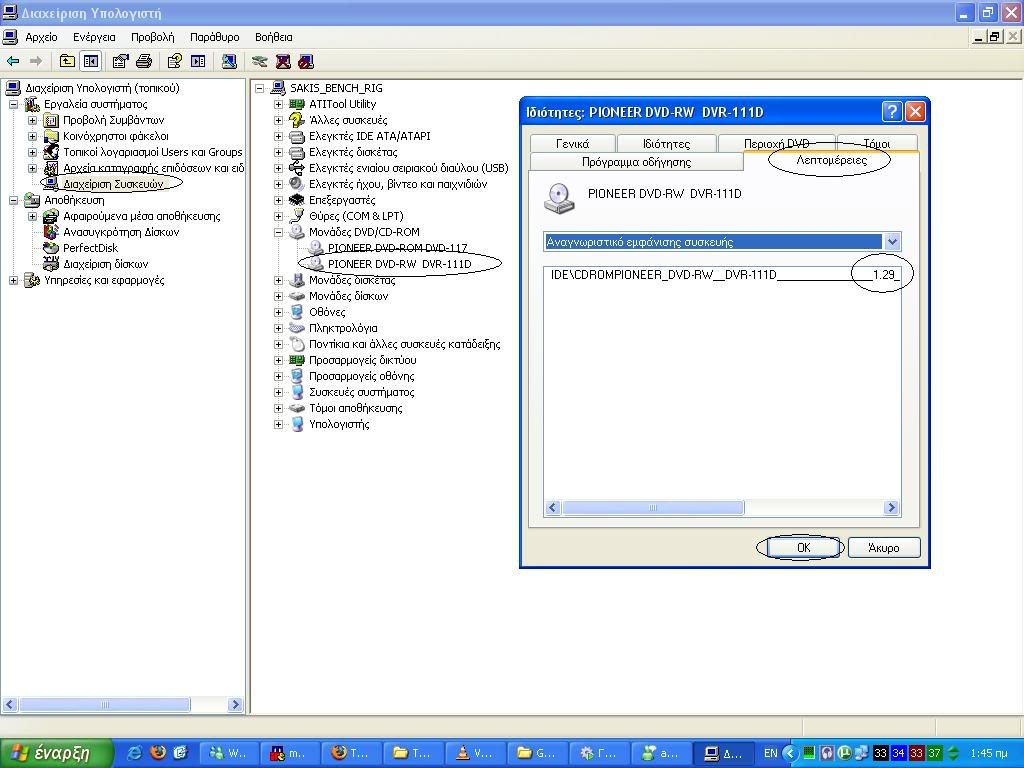Click the back navigation arrow
1024x768 pixels.
pos(12,62)
